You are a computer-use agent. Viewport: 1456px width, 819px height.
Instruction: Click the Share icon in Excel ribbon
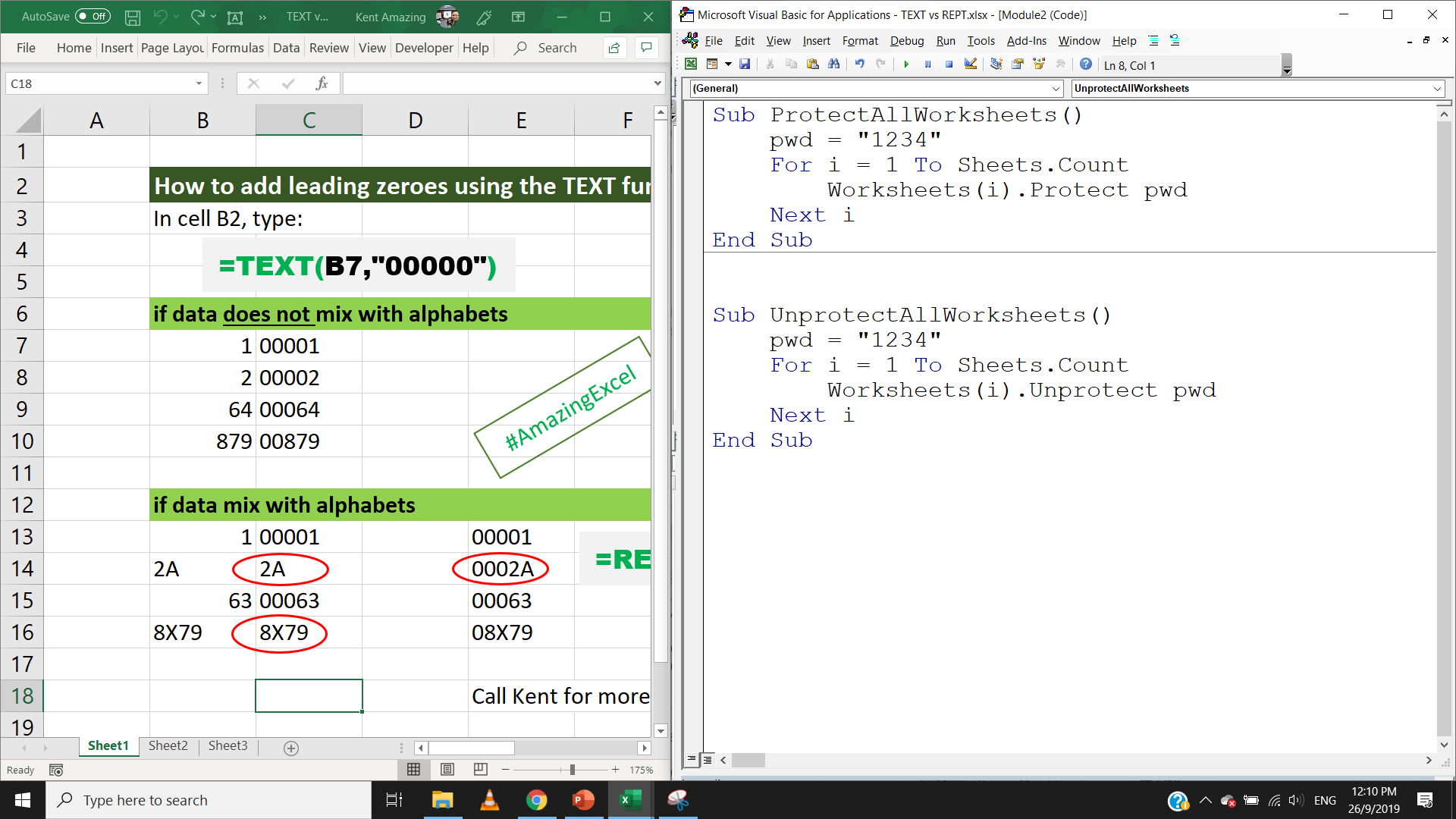pyautogui.click(x=614, y=48)
